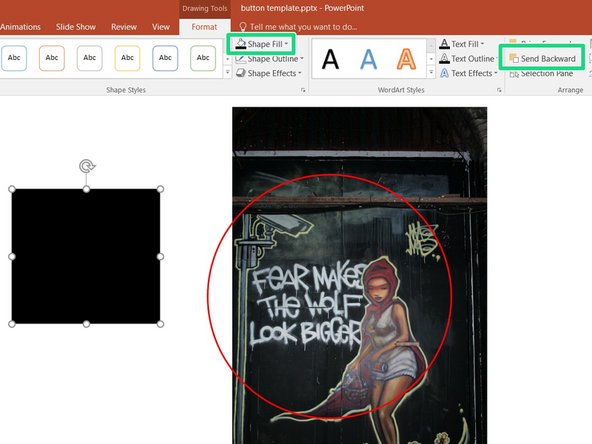592x444 pixels.
Task: Expand the Shape Styles gallery More arrow
Action: 227,72
